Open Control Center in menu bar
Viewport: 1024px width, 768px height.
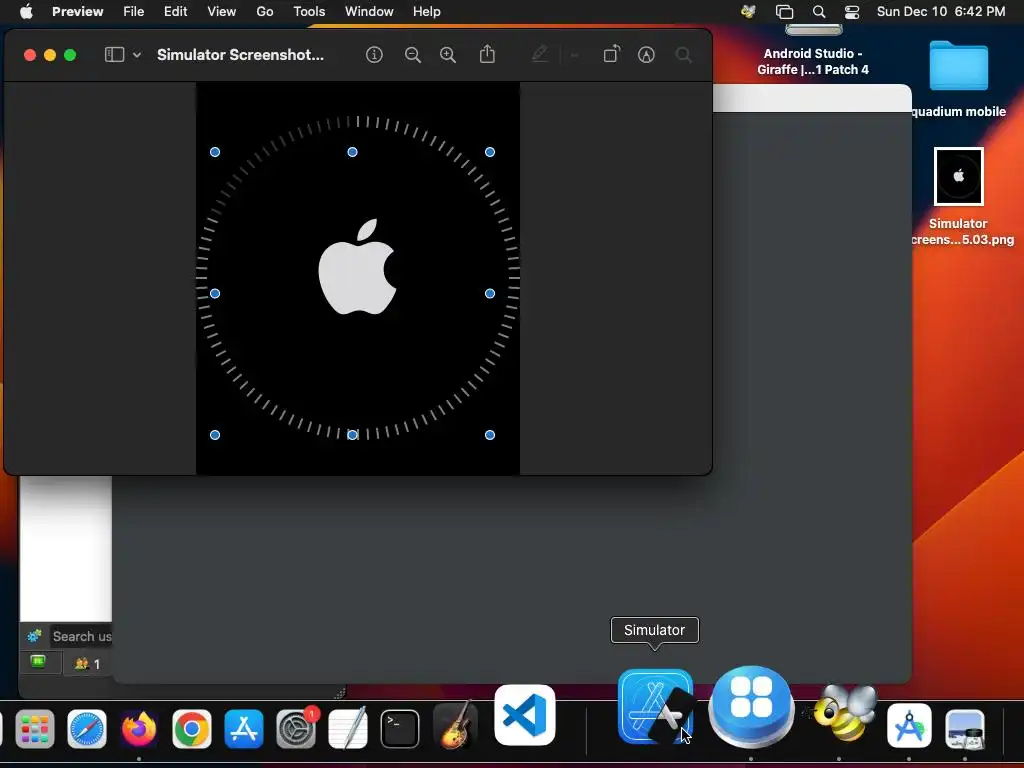tap(852, 11)
